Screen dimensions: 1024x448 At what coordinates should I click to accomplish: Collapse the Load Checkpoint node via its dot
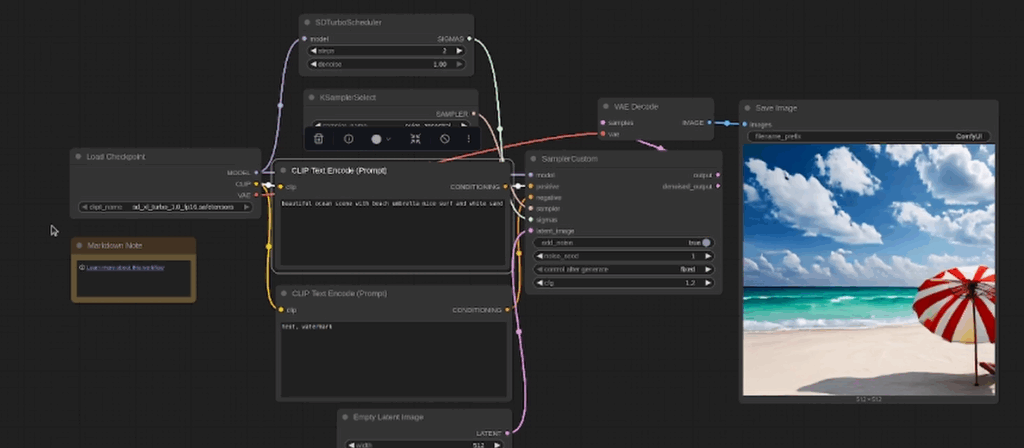point(77,156)
